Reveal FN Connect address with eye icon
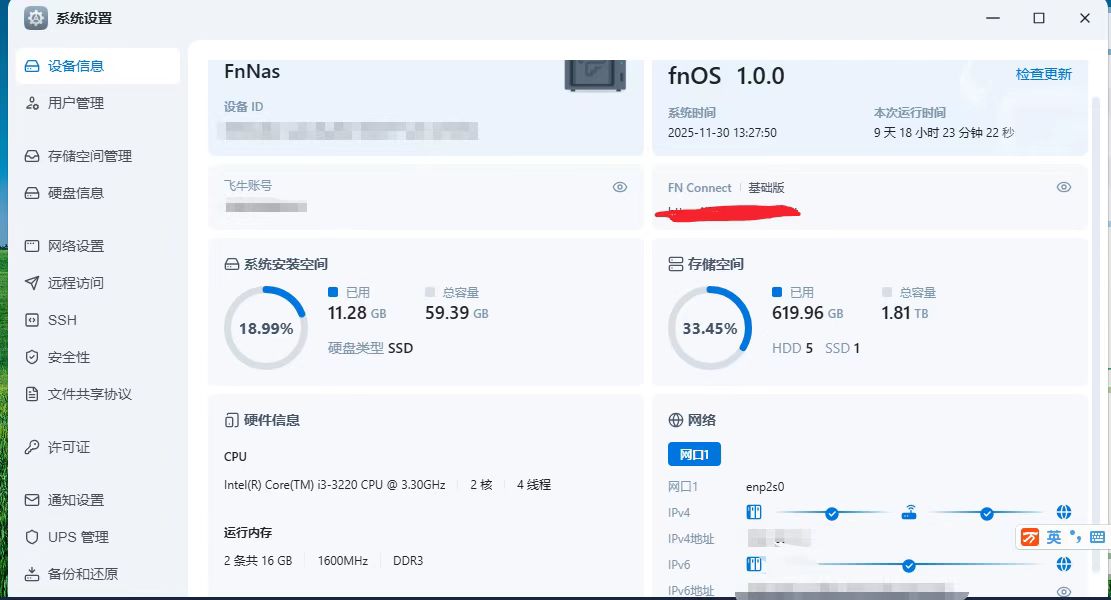Viewport: 1111px width, 600px height. tap(1064, 187)
